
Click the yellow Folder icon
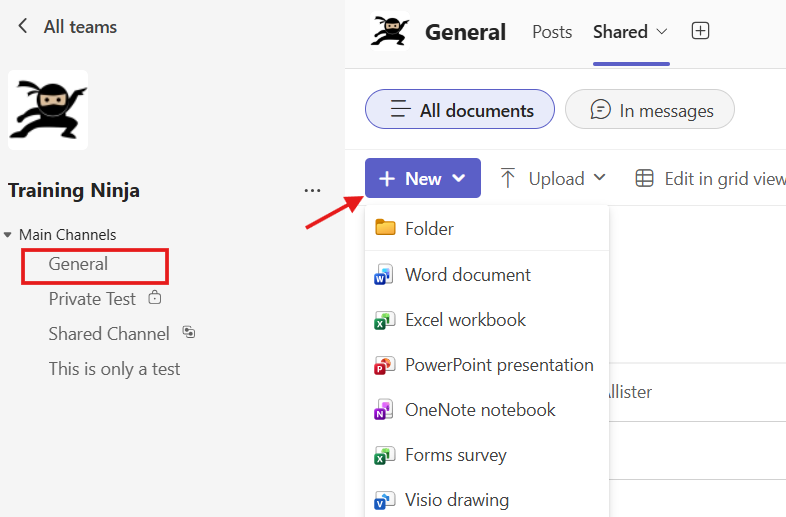pyautogui.click(x=385, y=228)
